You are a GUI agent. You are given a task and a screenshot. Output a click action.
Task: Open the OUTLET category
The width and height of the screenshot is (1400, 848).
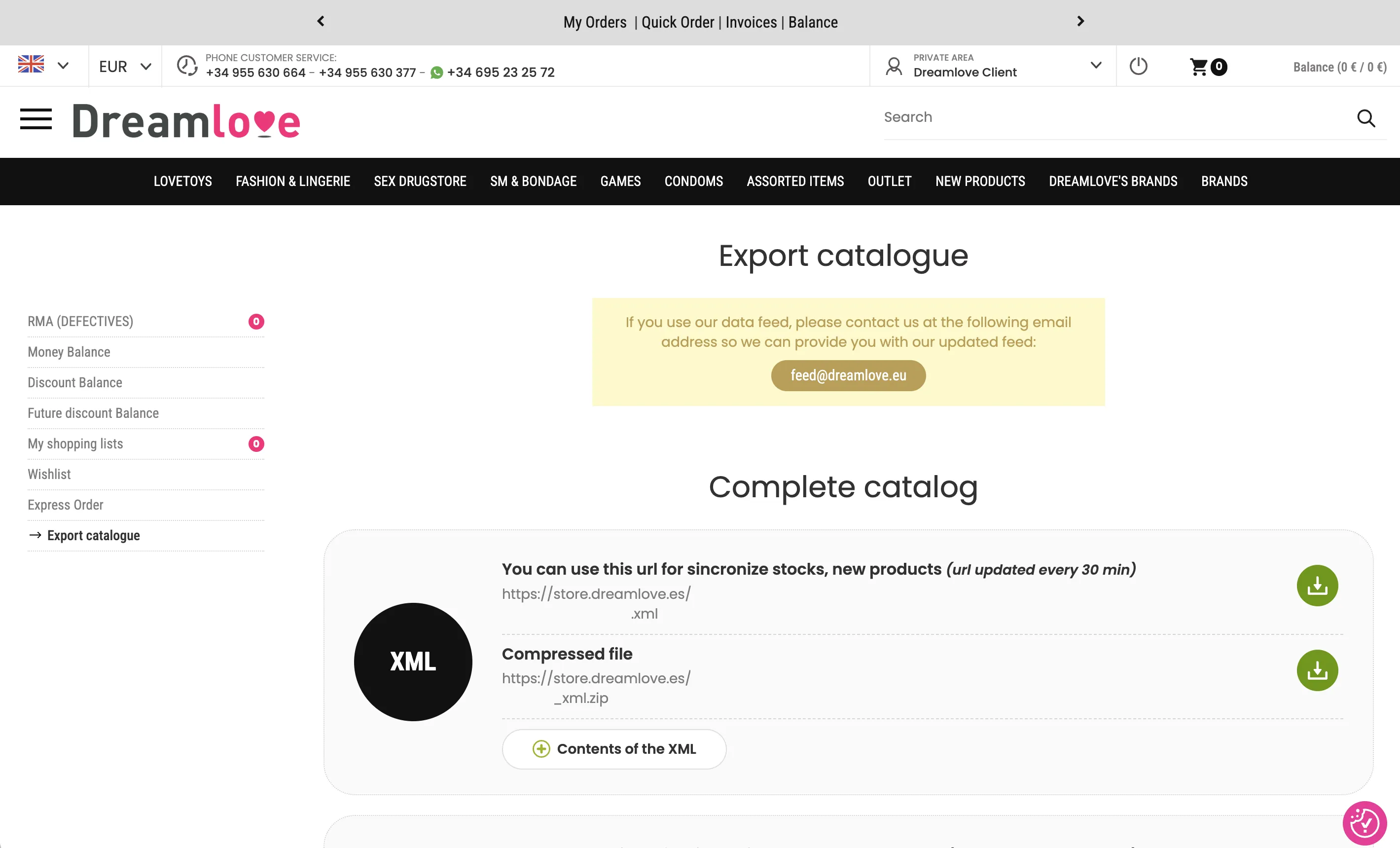click(889, 182)
